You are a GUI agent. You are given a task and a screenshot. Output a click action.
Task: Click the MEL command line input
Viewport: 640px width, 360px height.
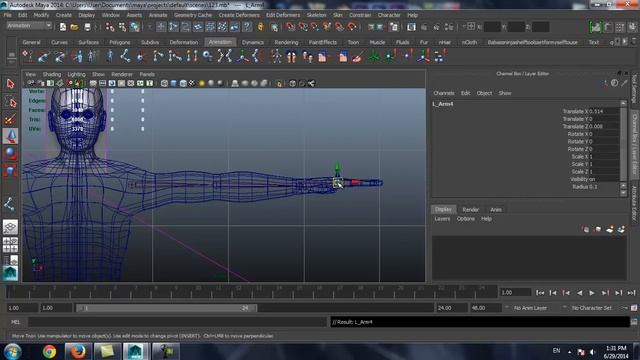[177, 322]
